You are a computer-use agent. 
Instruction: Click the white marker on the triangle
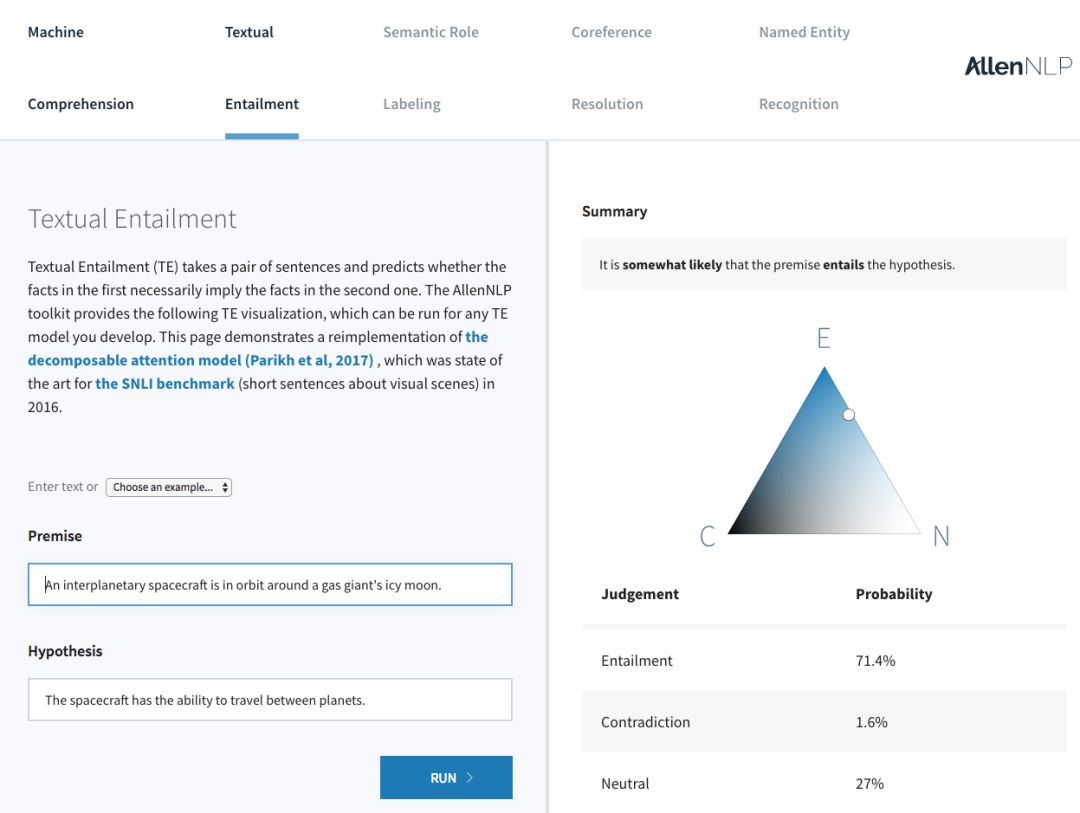[849, 414]
